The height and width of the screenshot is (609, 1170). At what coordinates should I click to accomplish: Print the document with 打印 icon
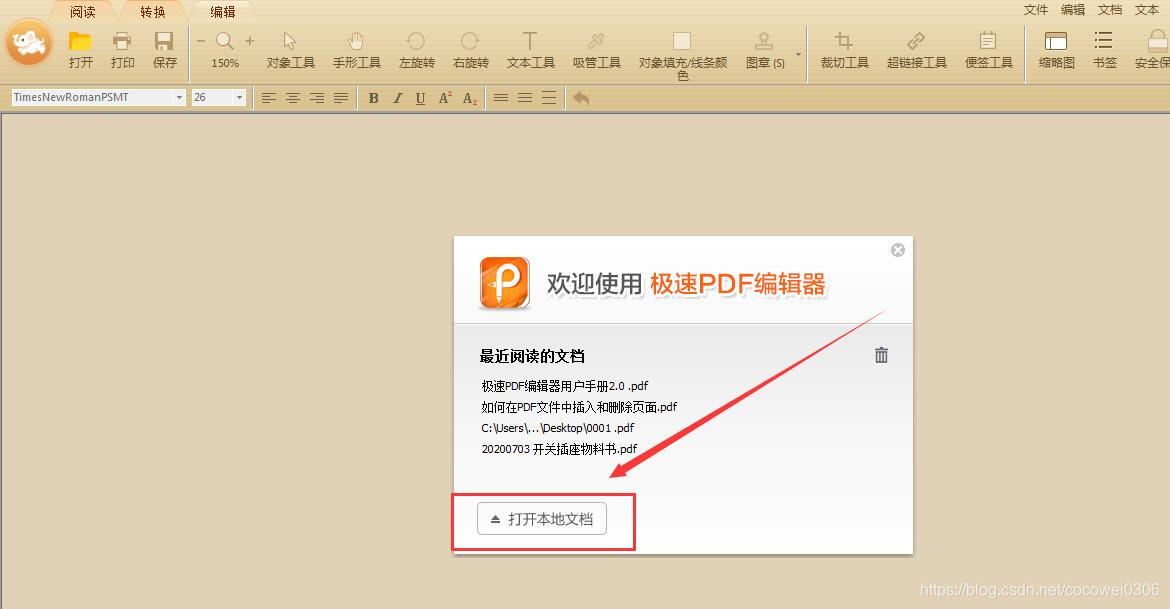click(122, 49)
